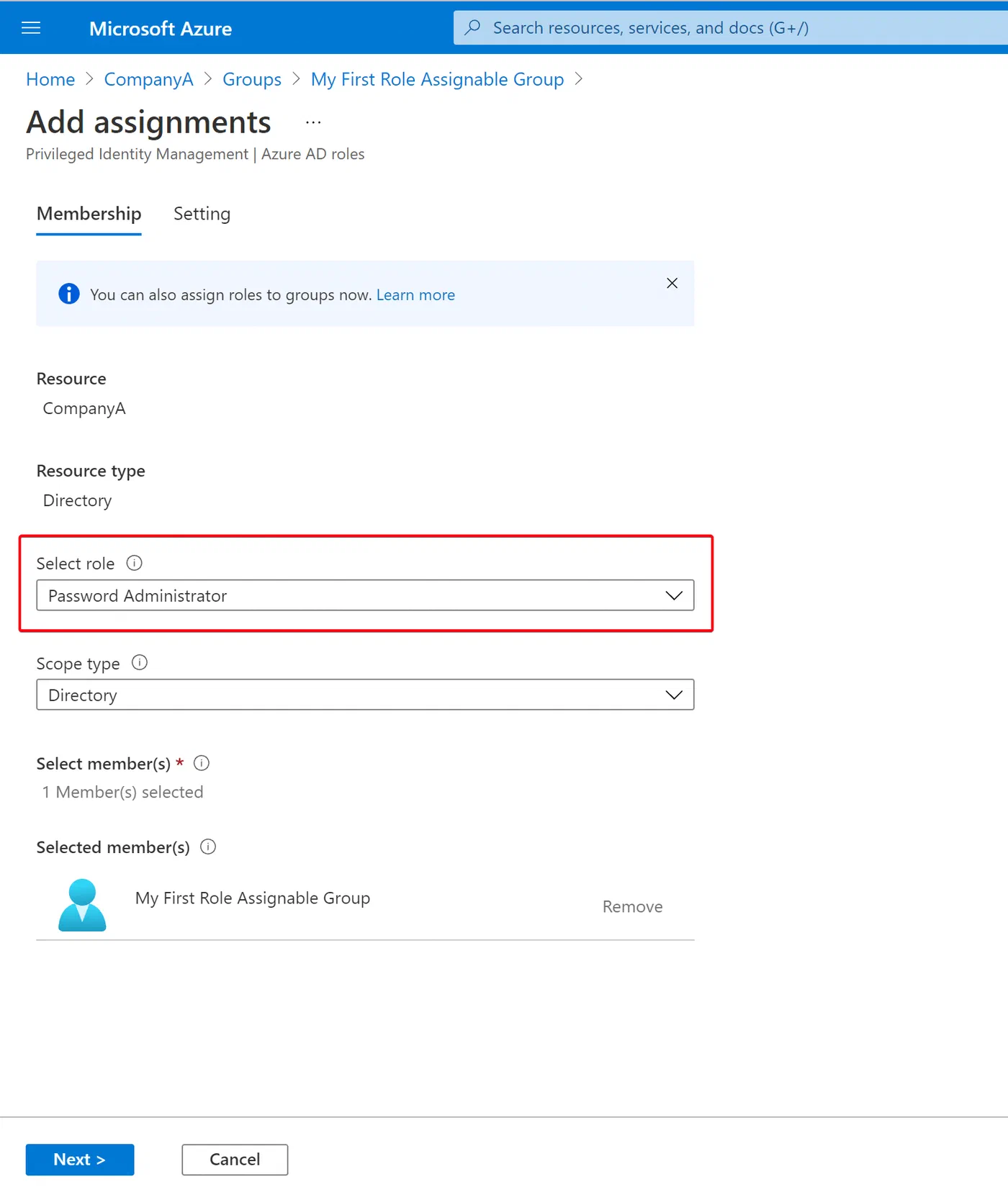Click the Next button
Screen dimensions: 1008x1200
80,1159
